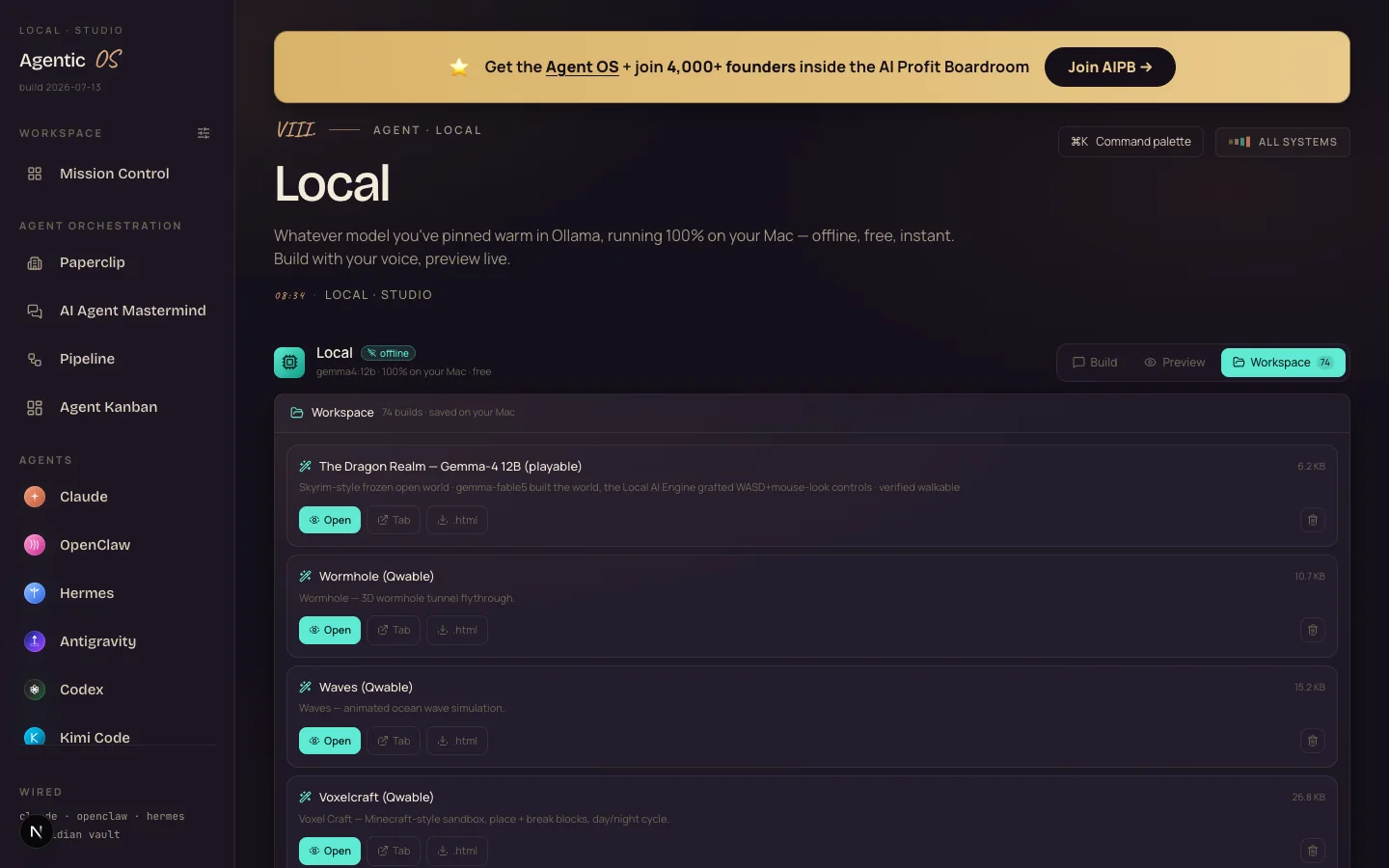Viewport: 1389px width, 868px height.
Task: Delete The Dragon Realm build
Action: click(x=1313, y=520)
